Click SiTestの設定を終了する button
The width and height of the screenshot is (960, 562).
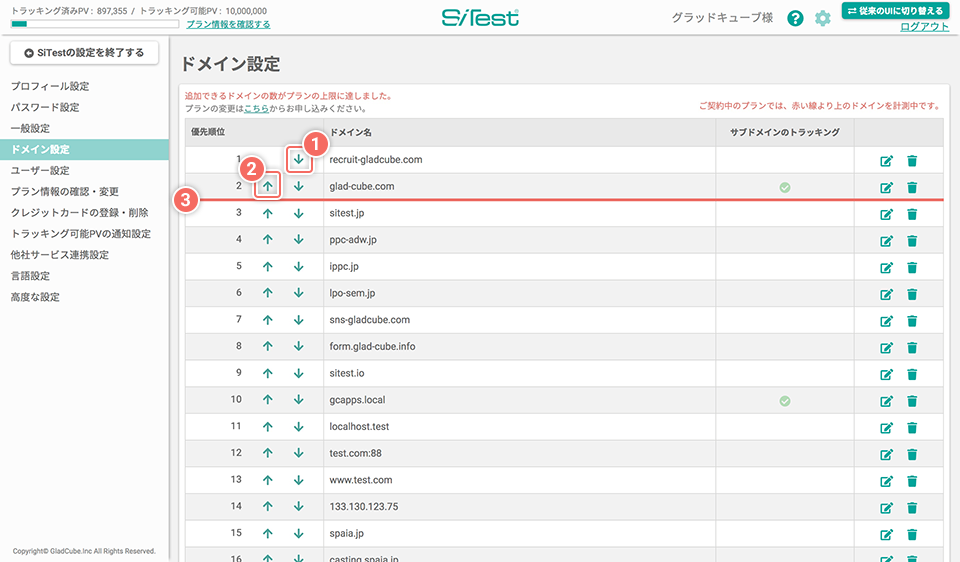pos(84,53)
